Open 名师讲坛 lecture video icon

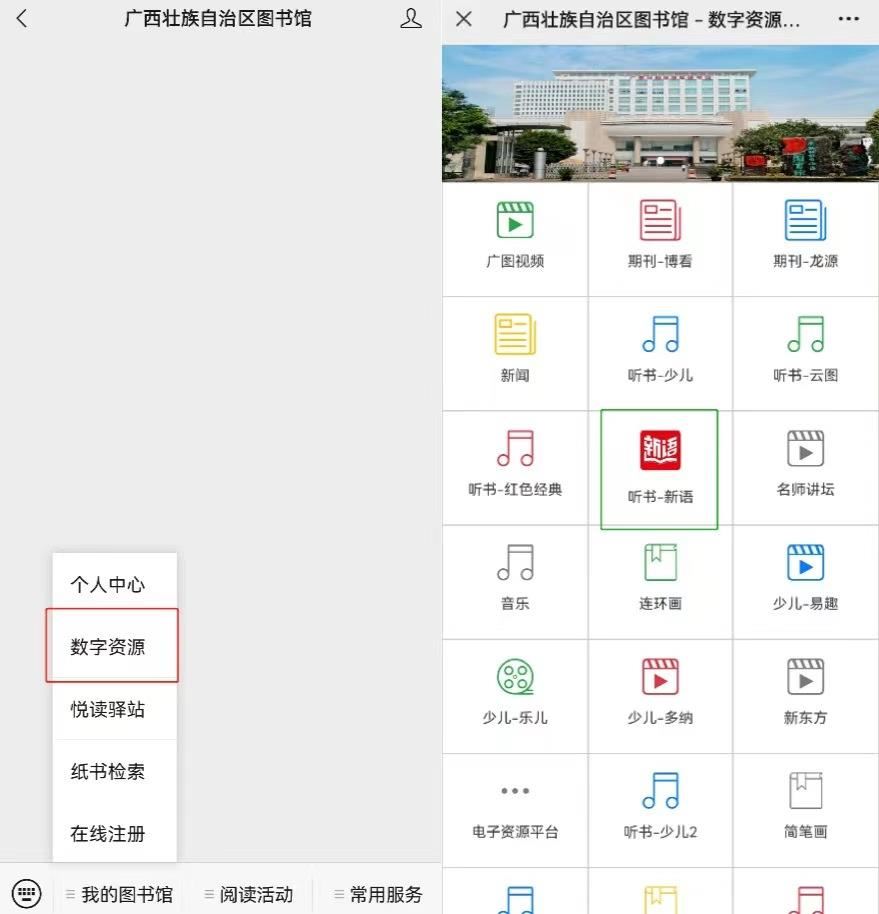[x=806, y=448]
